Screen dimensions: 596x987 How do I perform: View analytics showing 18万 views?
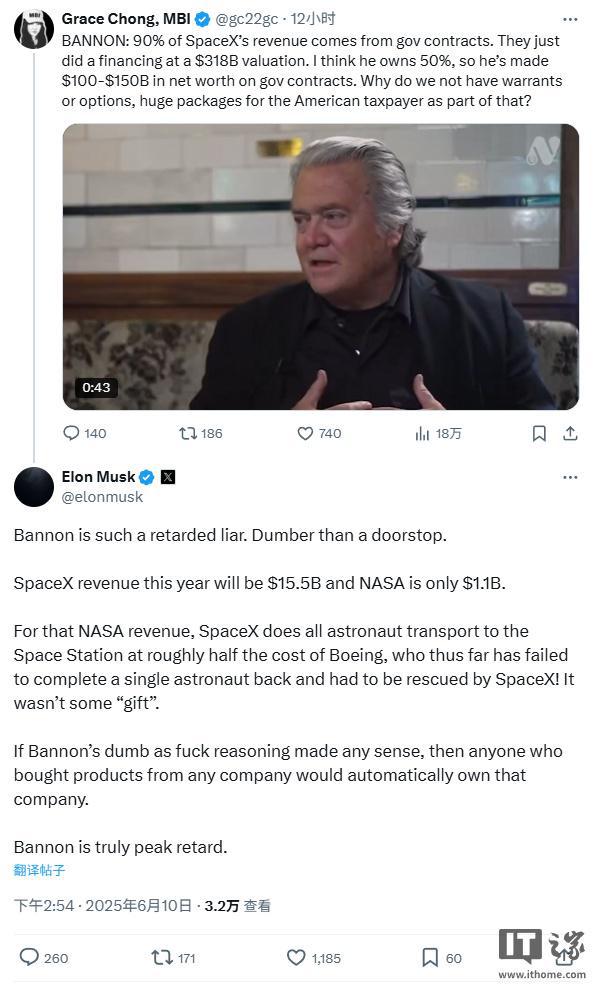click(438, 433)
